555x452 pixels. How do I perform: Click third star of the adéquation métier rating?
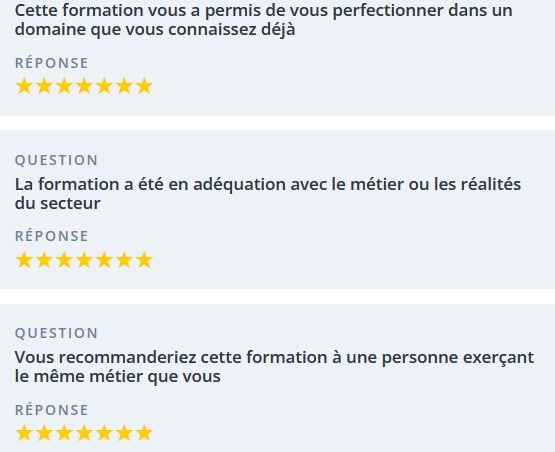(x=64, y=260)
